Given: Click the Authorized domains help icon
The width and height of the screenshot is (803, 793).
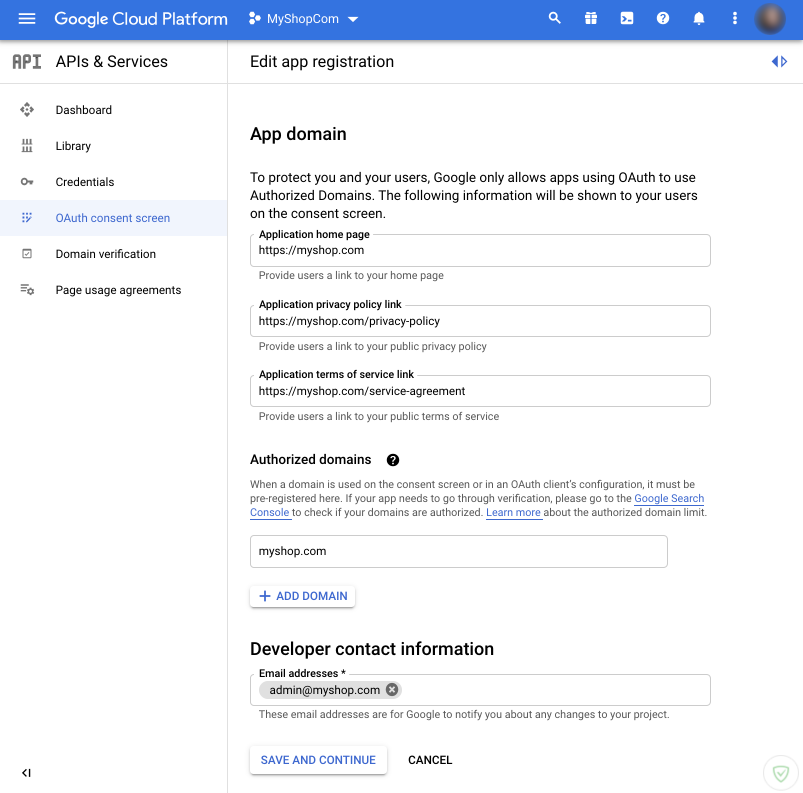Looking at the screenshot, I should pos(392,460).
